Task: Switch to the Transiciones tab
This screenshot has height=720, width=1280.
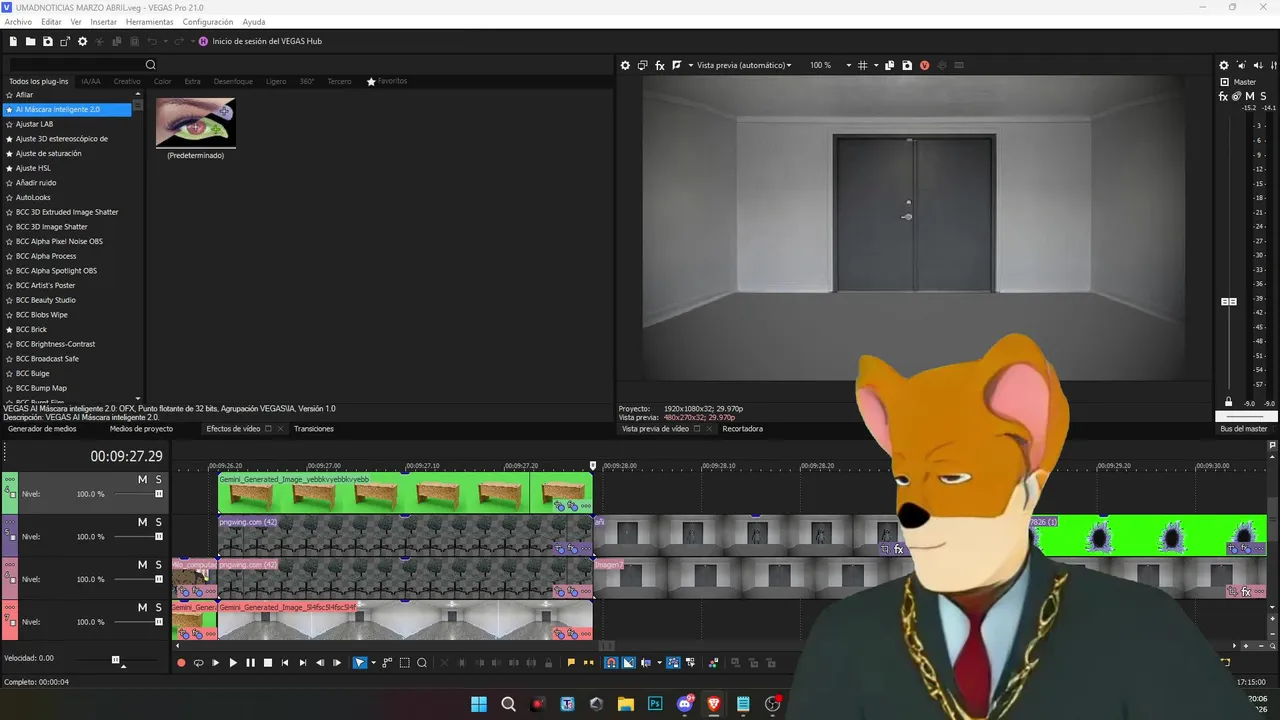Action: (314, 429)
